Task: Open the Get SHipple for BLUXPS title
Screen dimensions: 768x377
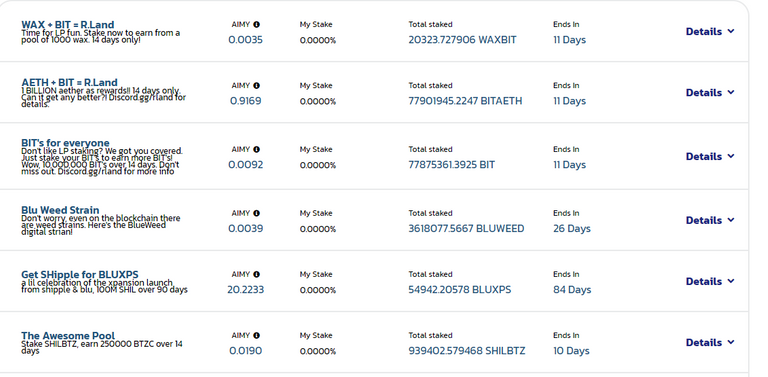Action: click(80, 274)
